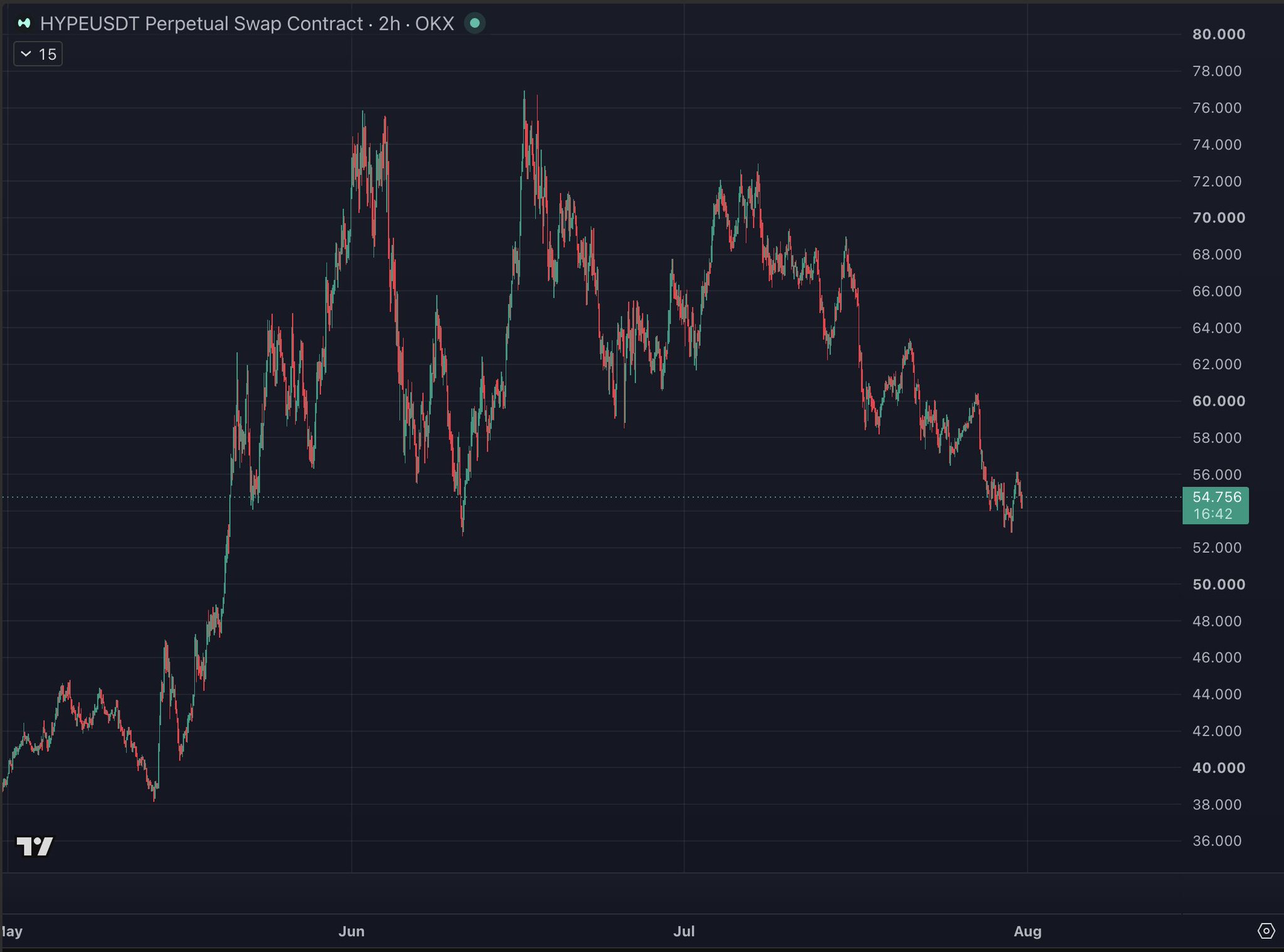The height and width of the screenshot is (952, 1284).
Task: Click the Jul label on time axis
Action: point(683,931)
